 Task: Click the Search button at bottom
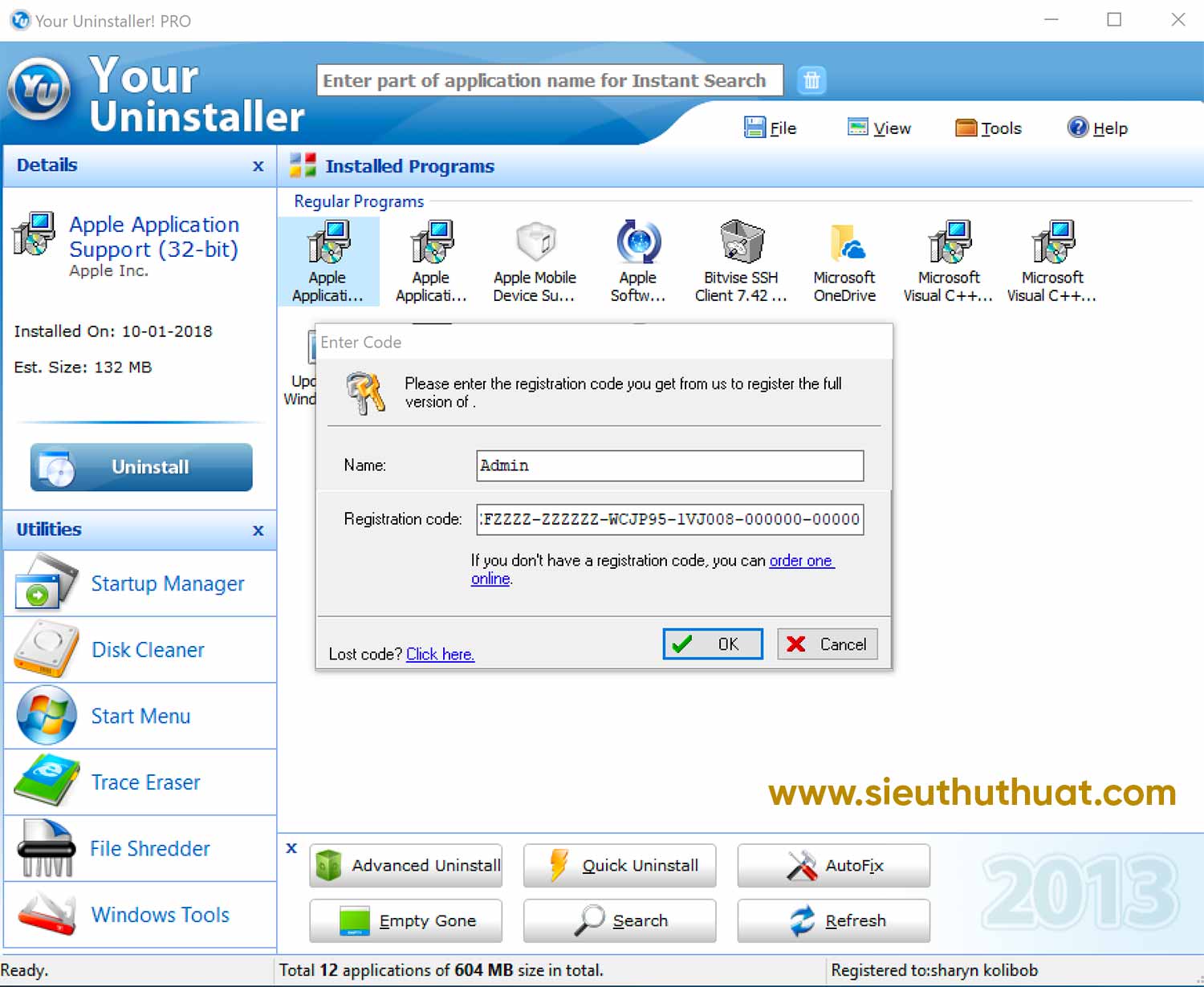pyautogui.click(x=620, y=921)
